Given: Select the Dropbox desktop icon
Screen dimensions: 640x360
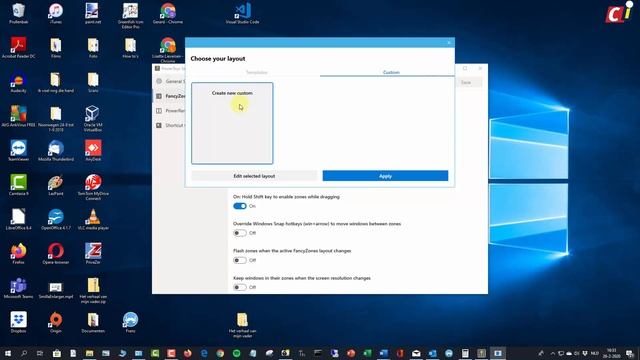Looking at the screenshot, I should [x=18, y=322].
